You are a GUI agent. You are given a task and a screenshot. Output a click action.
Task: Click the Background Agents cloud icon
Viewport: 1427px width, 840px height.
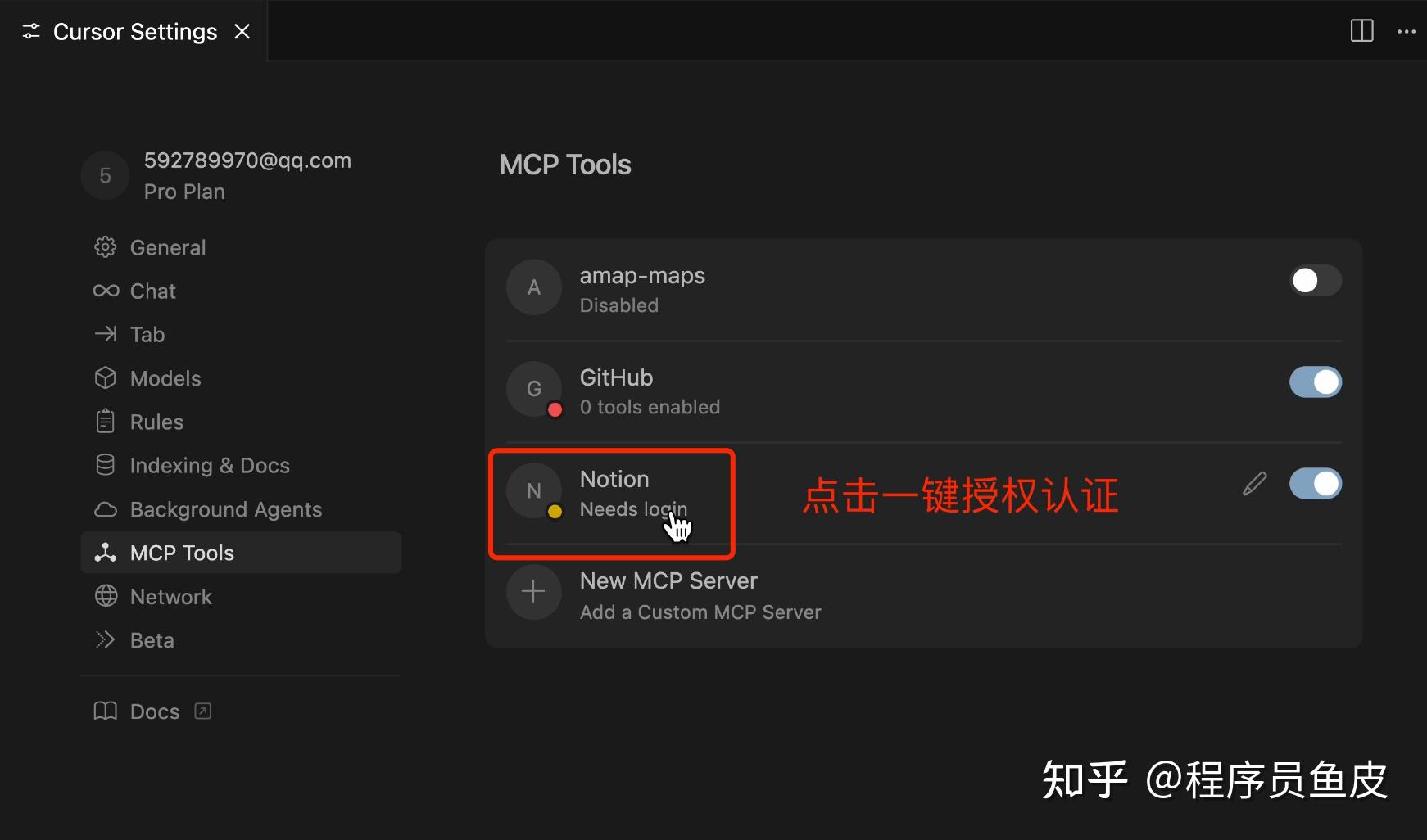click(x=106, y=509)
